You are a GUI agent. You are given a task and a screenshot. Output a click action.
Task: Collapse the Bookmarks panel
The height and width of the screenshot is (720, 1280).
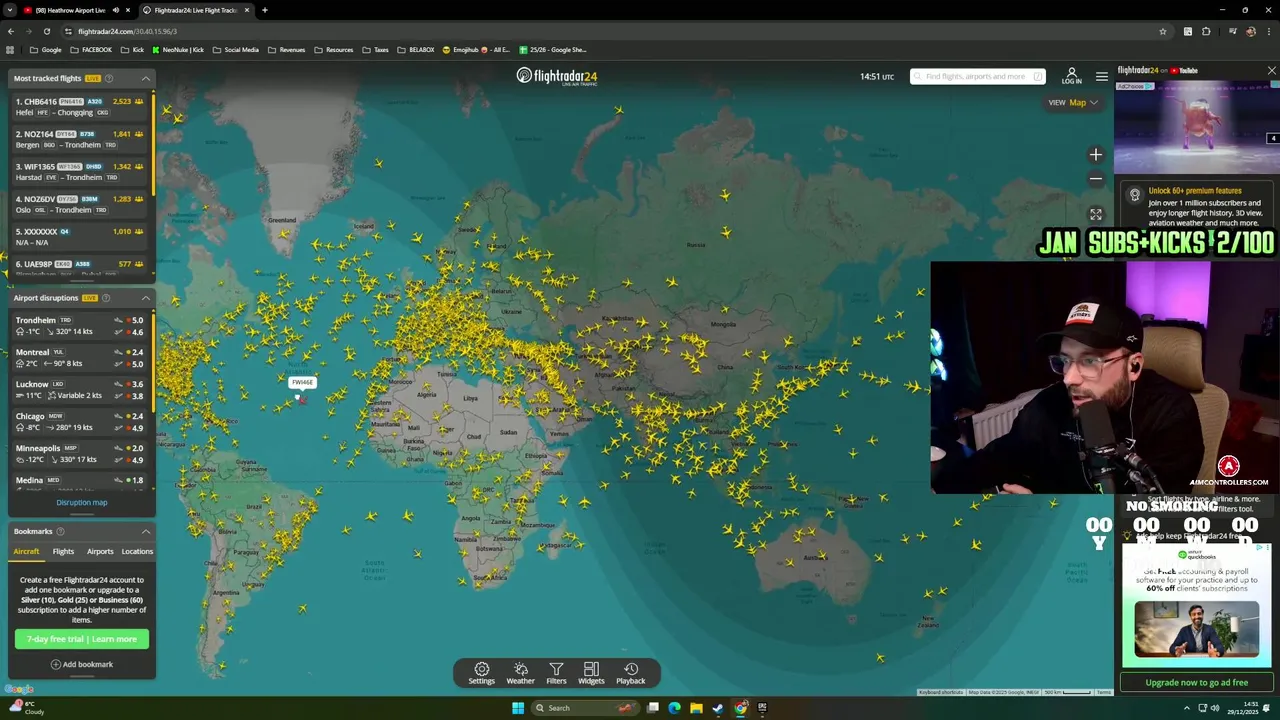click(x=146, y=531)
